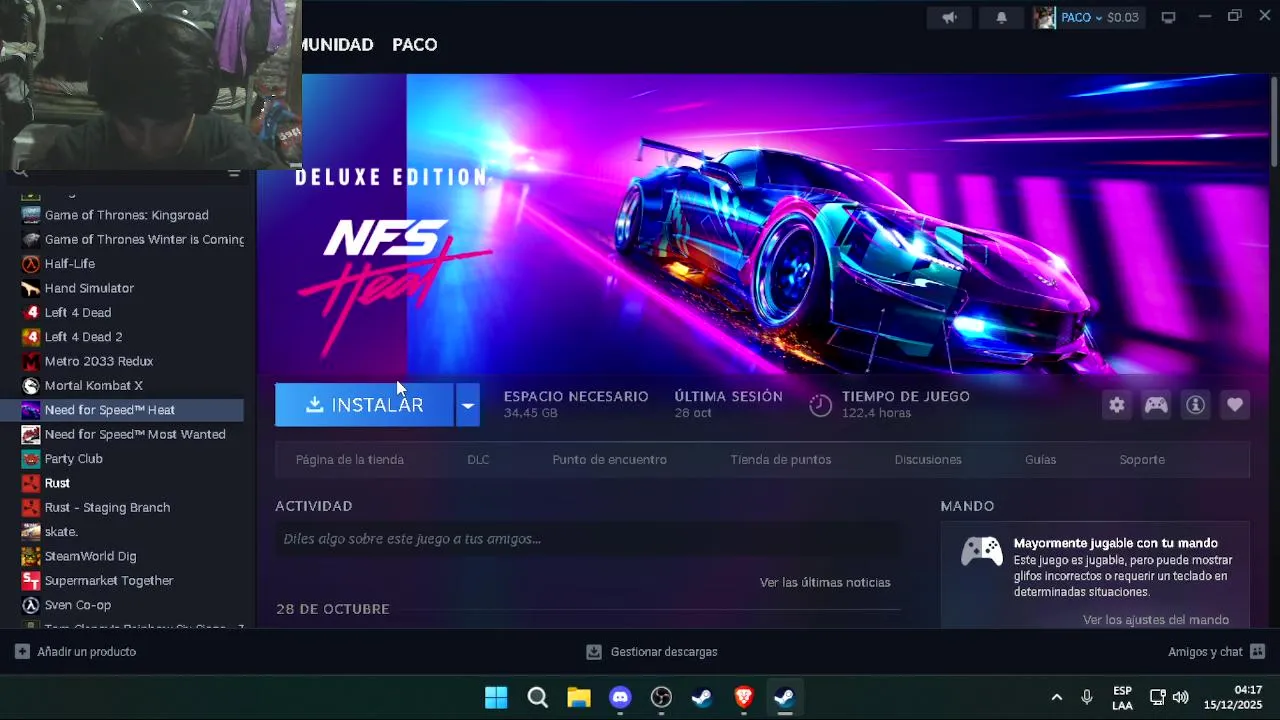Screen dimensions: 1280x720
Task: Open controller settings gamepad icon
Action: pyautogui.click(x=1156, y=405)
